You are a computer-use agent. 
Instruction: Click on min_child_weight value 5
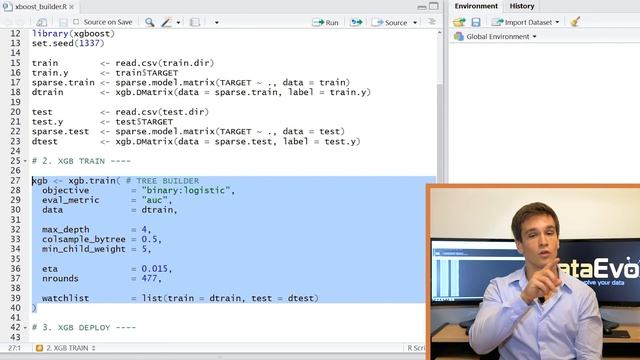tap(144, 249)
